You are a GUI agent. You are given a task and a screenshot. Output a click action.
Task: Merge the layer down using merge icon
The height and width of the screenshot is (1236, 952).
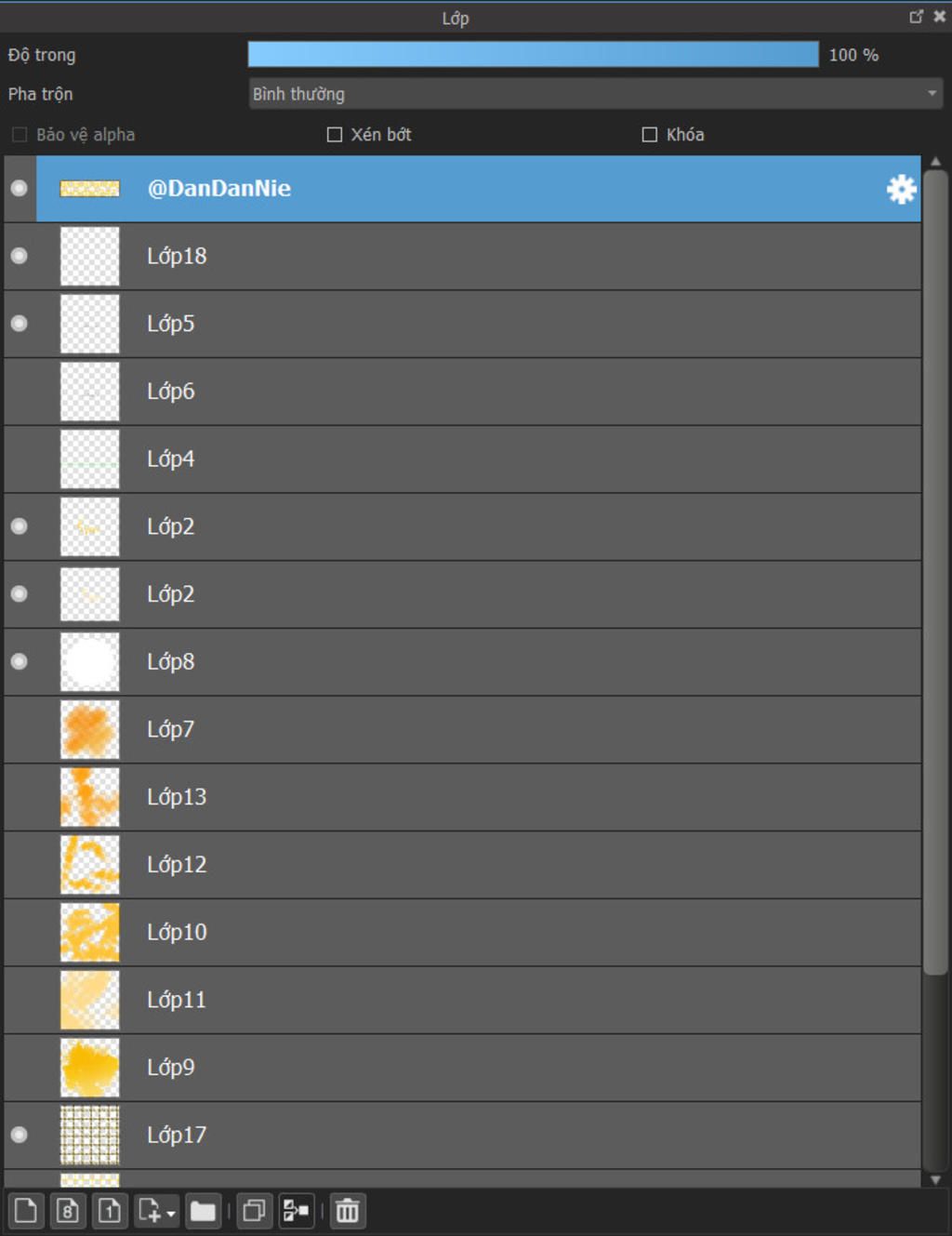(x=296, y=1211)
